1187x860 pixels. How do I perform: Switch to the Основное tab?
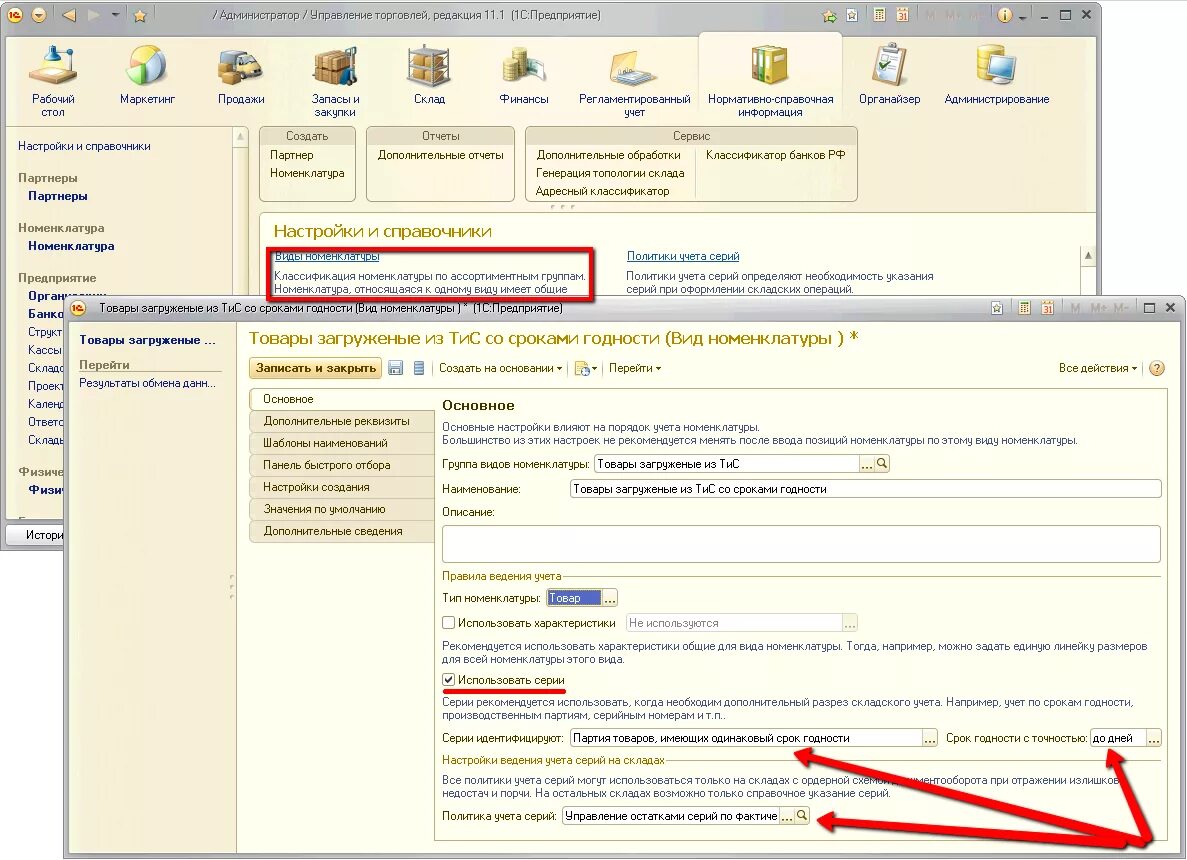coord(341,399)
